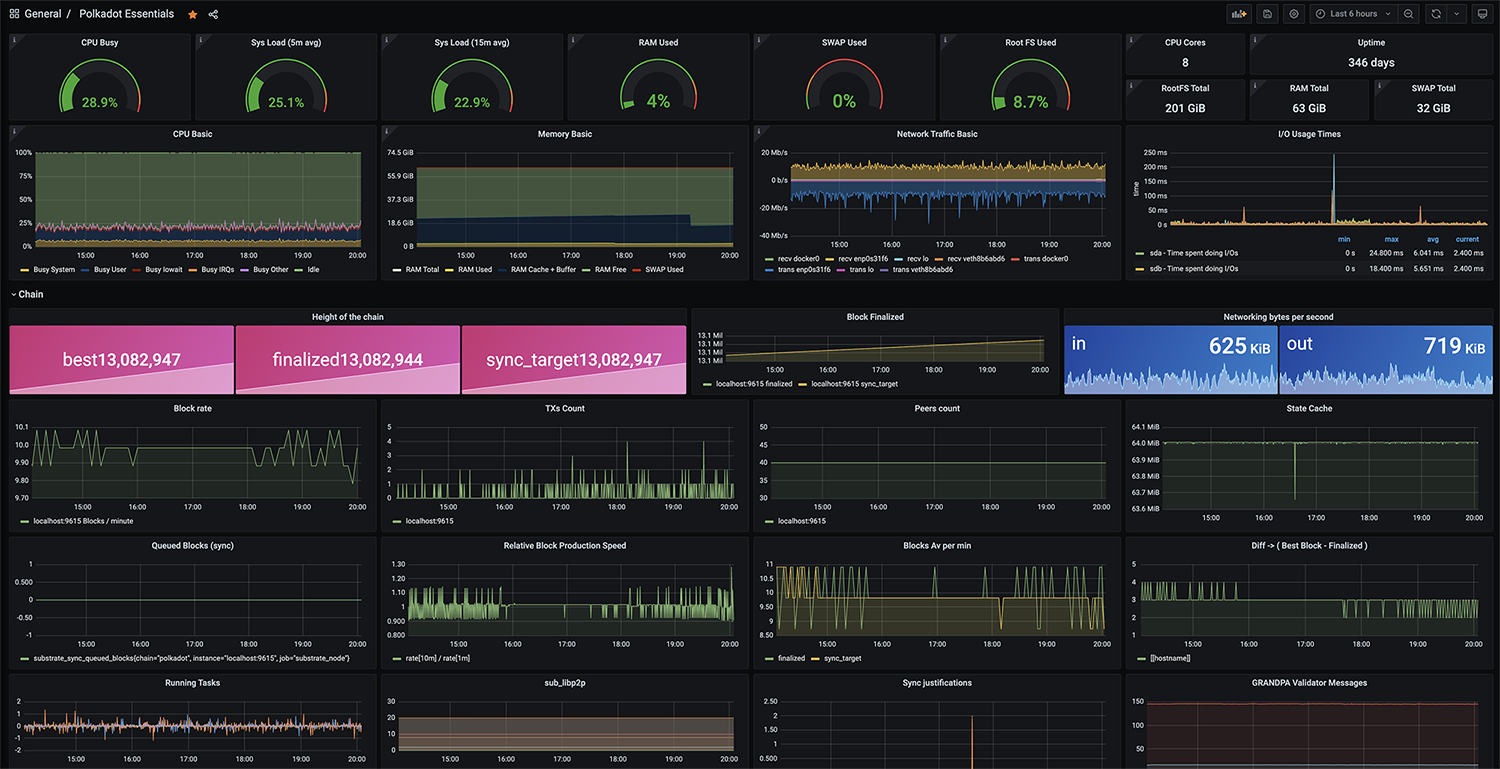Open the refresh interval dropdown arrow
The height and width of the screenshot is (769, 1500).
tap(1456, 14)
